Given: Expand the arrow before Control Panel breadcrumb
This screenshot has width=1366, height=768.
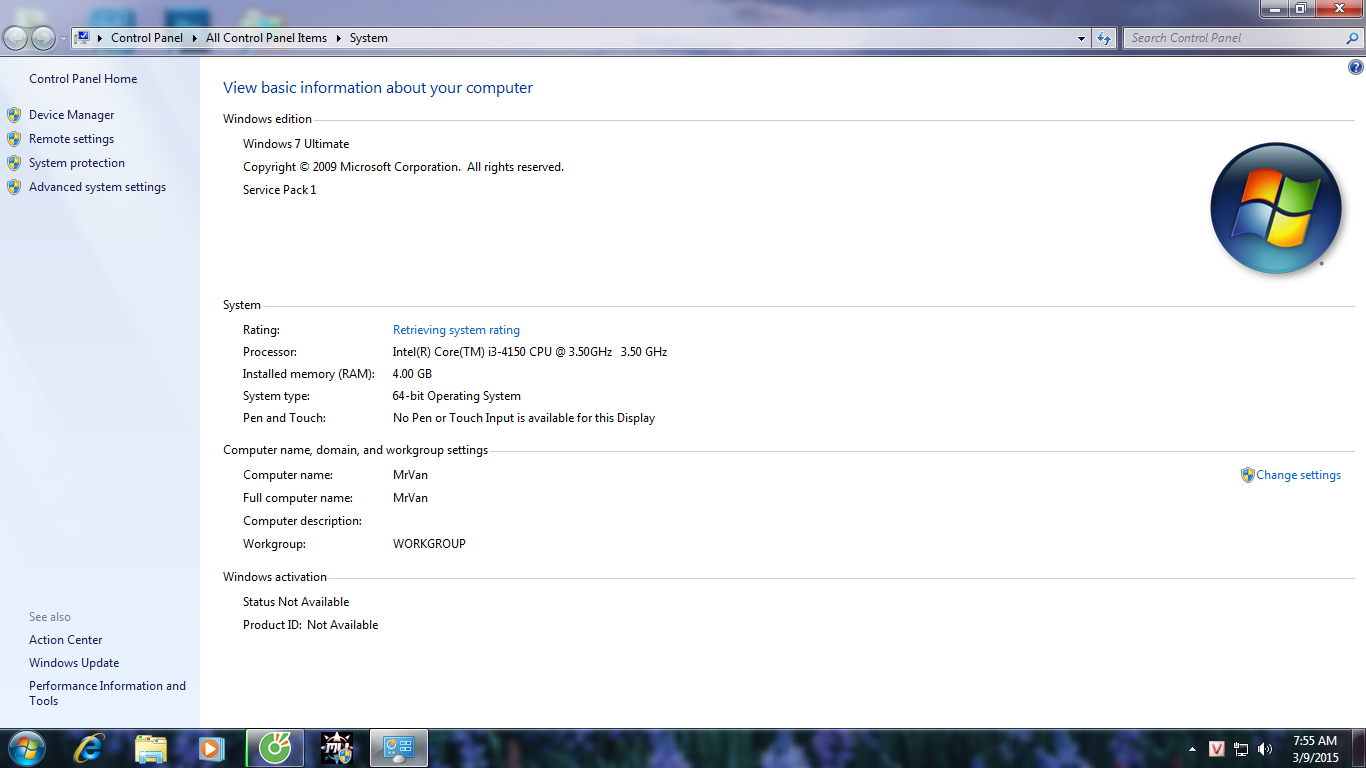Looking at the screenshot, I should click(x=100, y=38).
